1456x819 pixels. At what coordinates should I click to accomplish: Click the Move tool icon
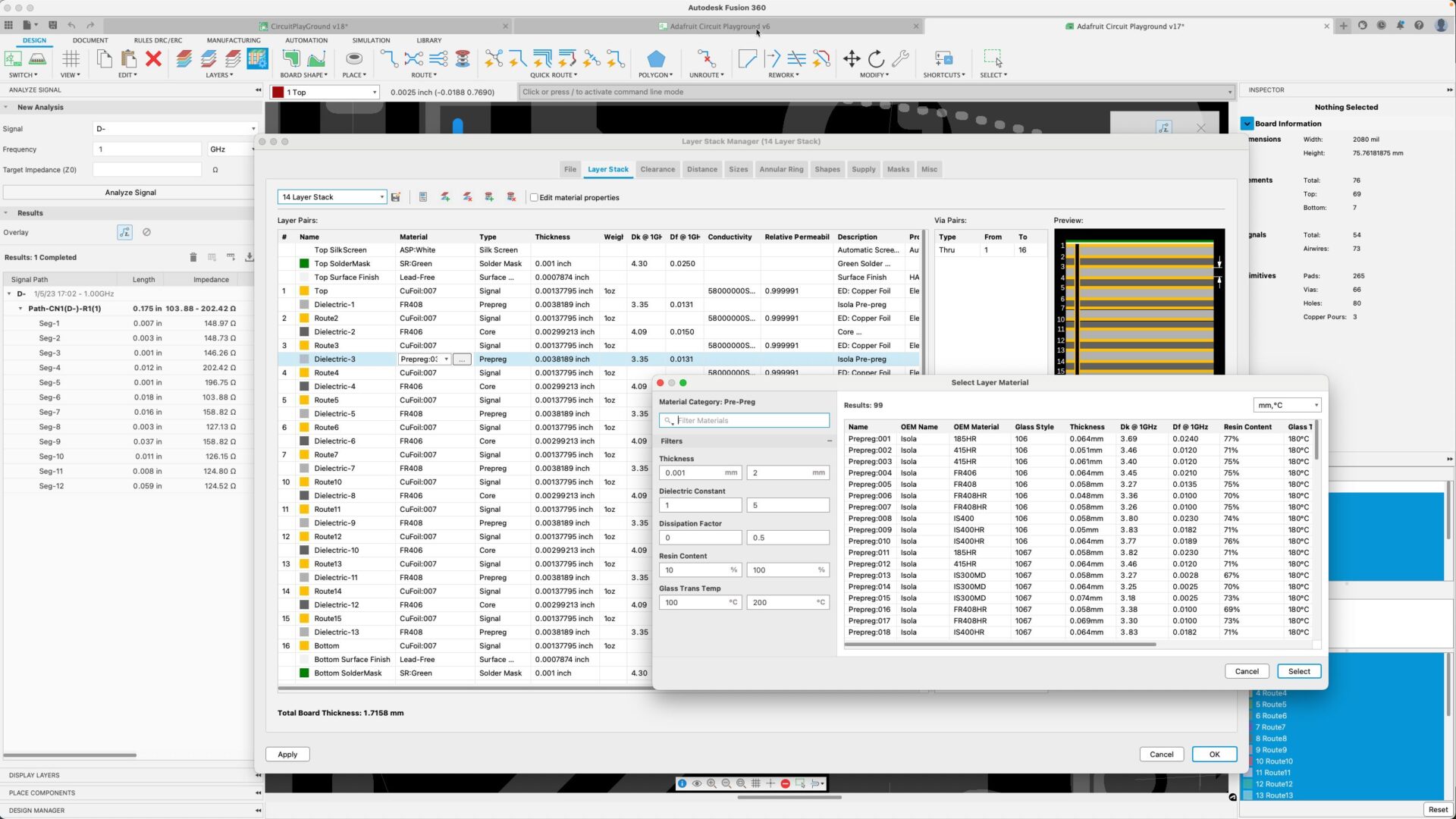pyautogui.click(x=851, y=59)
